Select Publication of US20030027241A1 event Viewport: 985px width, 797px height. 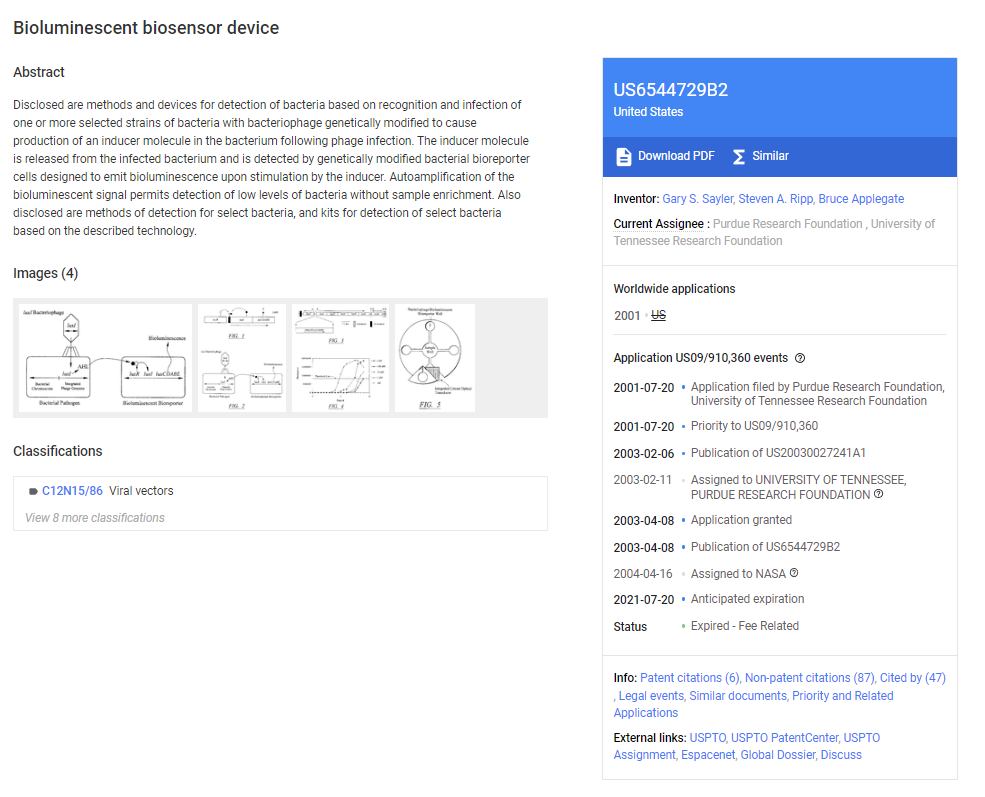pos(778,453)
